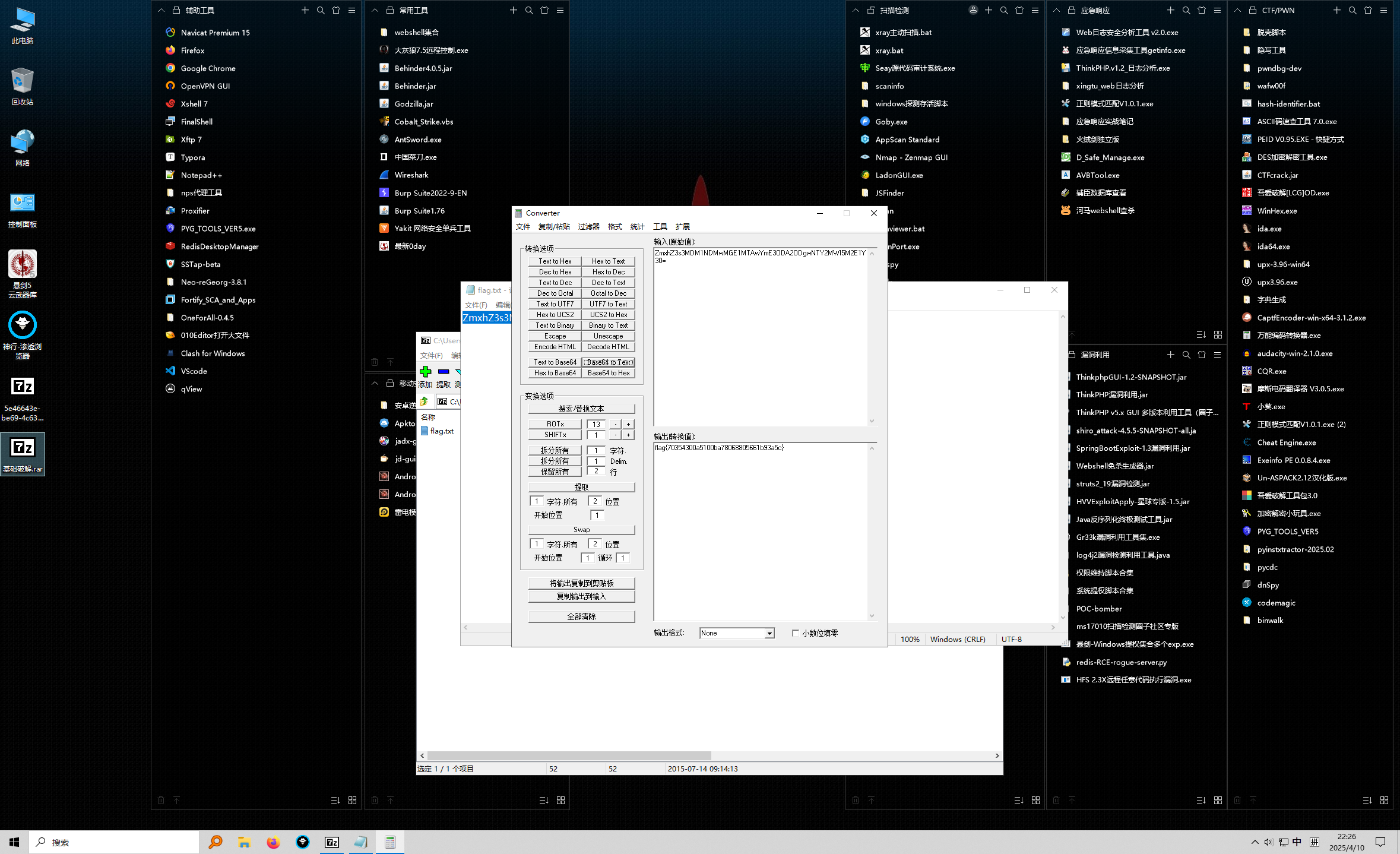Image resolution: width=1400 pixels, height=854 pixels.
Task: Click the 全部清除 button
Action: coord(581,616)
